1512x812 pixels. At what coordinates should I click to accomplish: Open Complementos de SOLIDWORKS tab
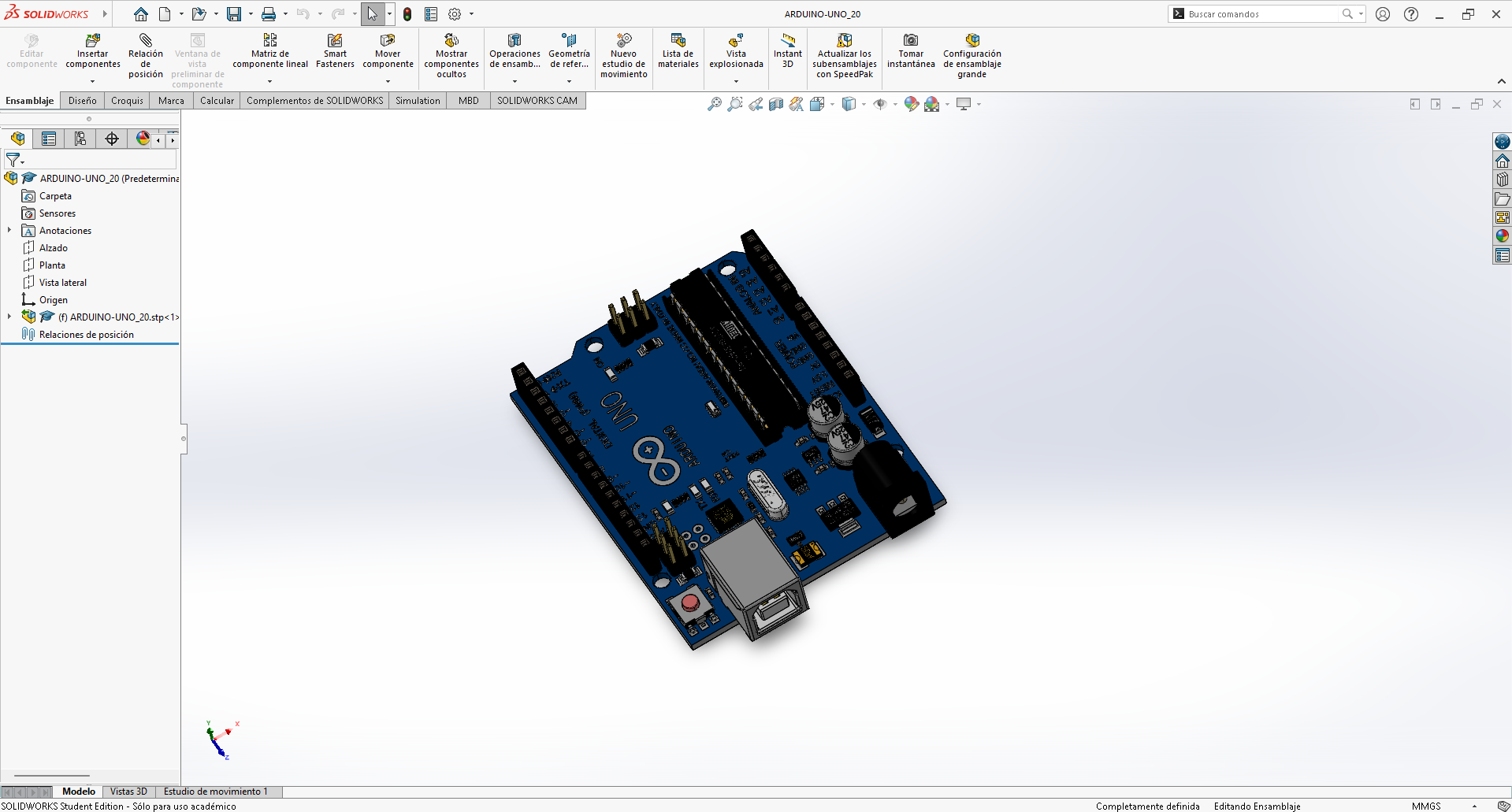click(314, 101)
